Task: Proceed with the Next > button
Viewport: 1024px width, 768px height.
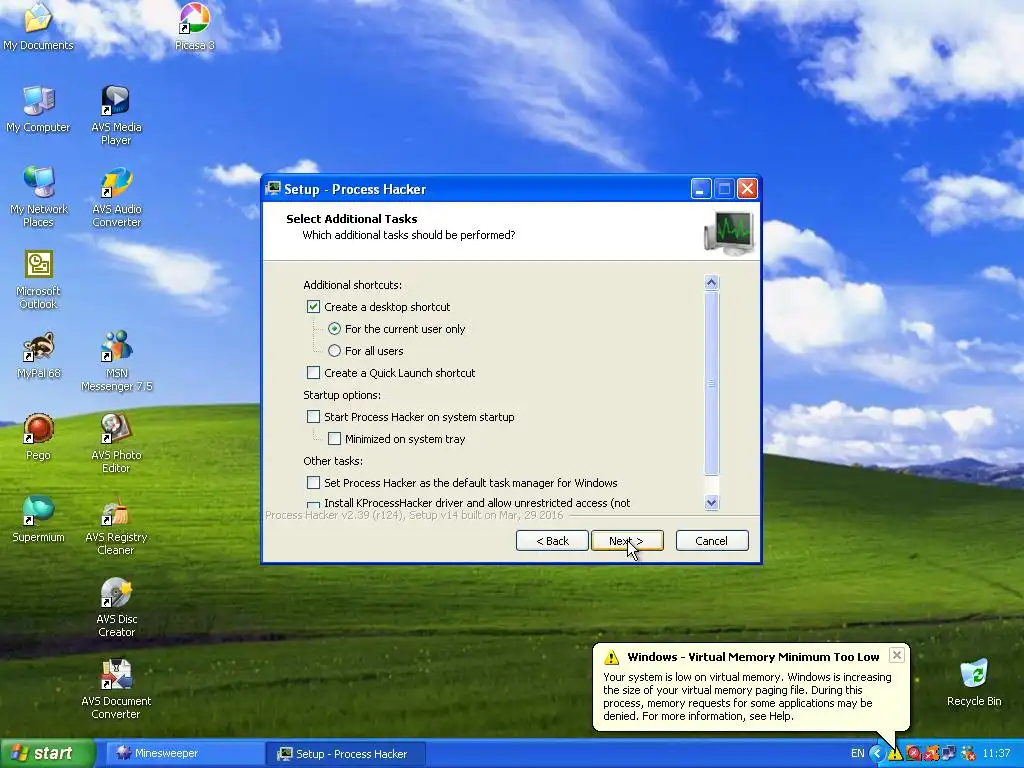Action: 627,541
